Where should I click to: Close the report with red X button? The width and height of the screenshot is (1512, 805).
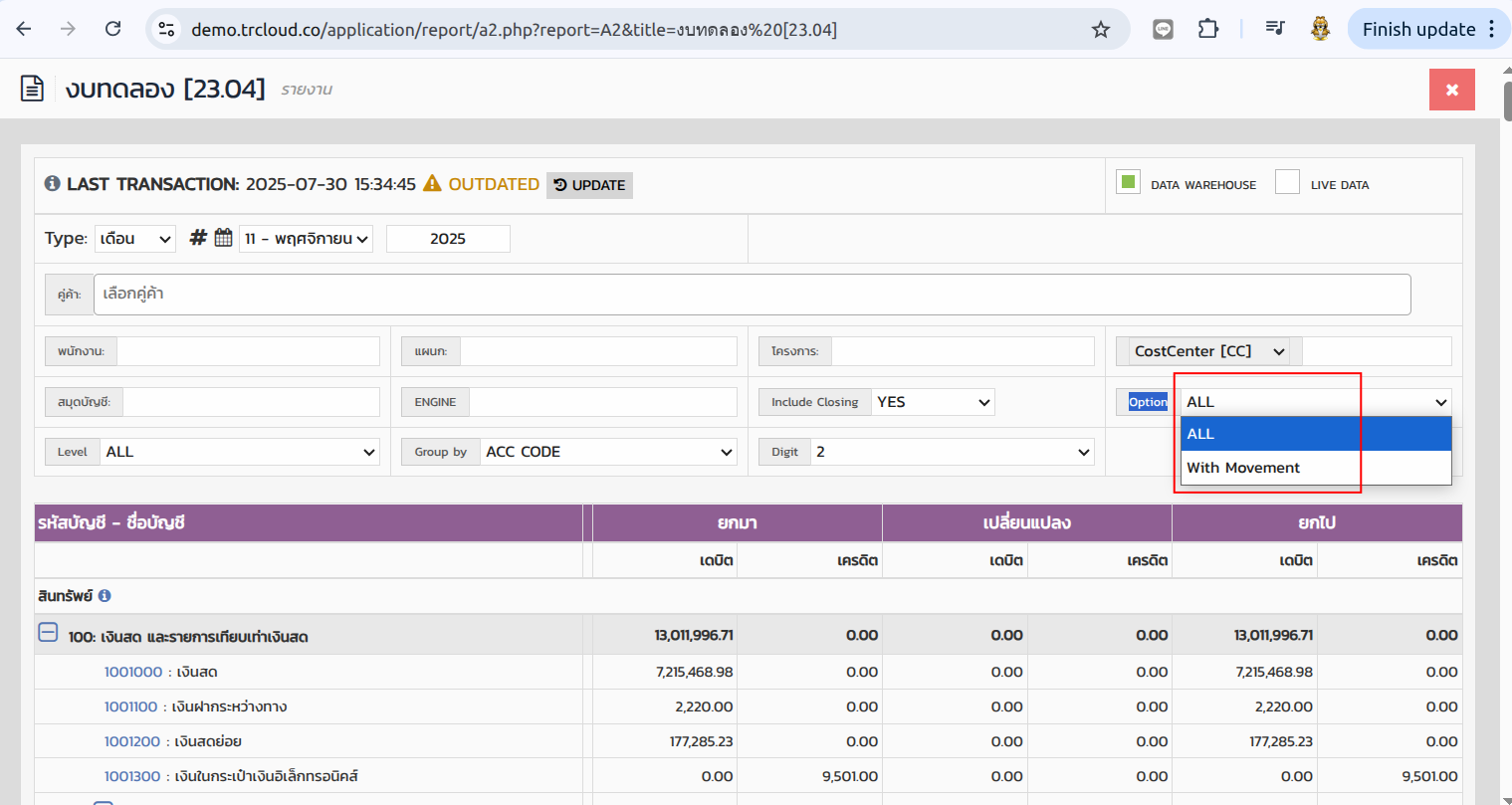(1451, 90)
